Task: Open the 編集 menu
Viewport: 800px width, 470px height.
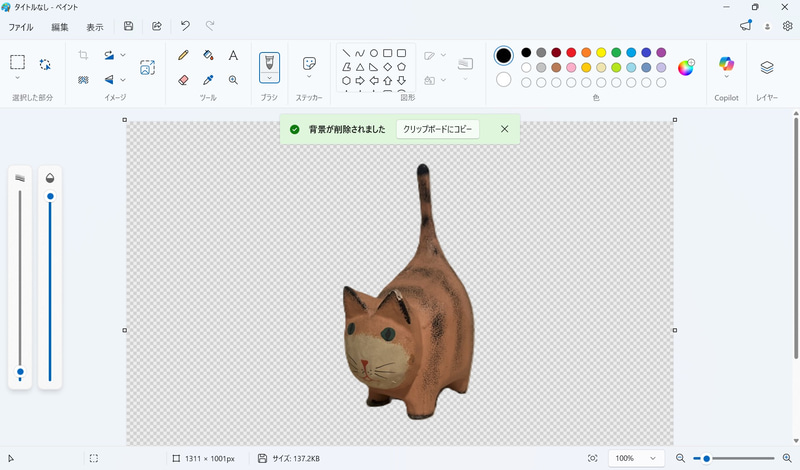Action: (x=60, y=27)
